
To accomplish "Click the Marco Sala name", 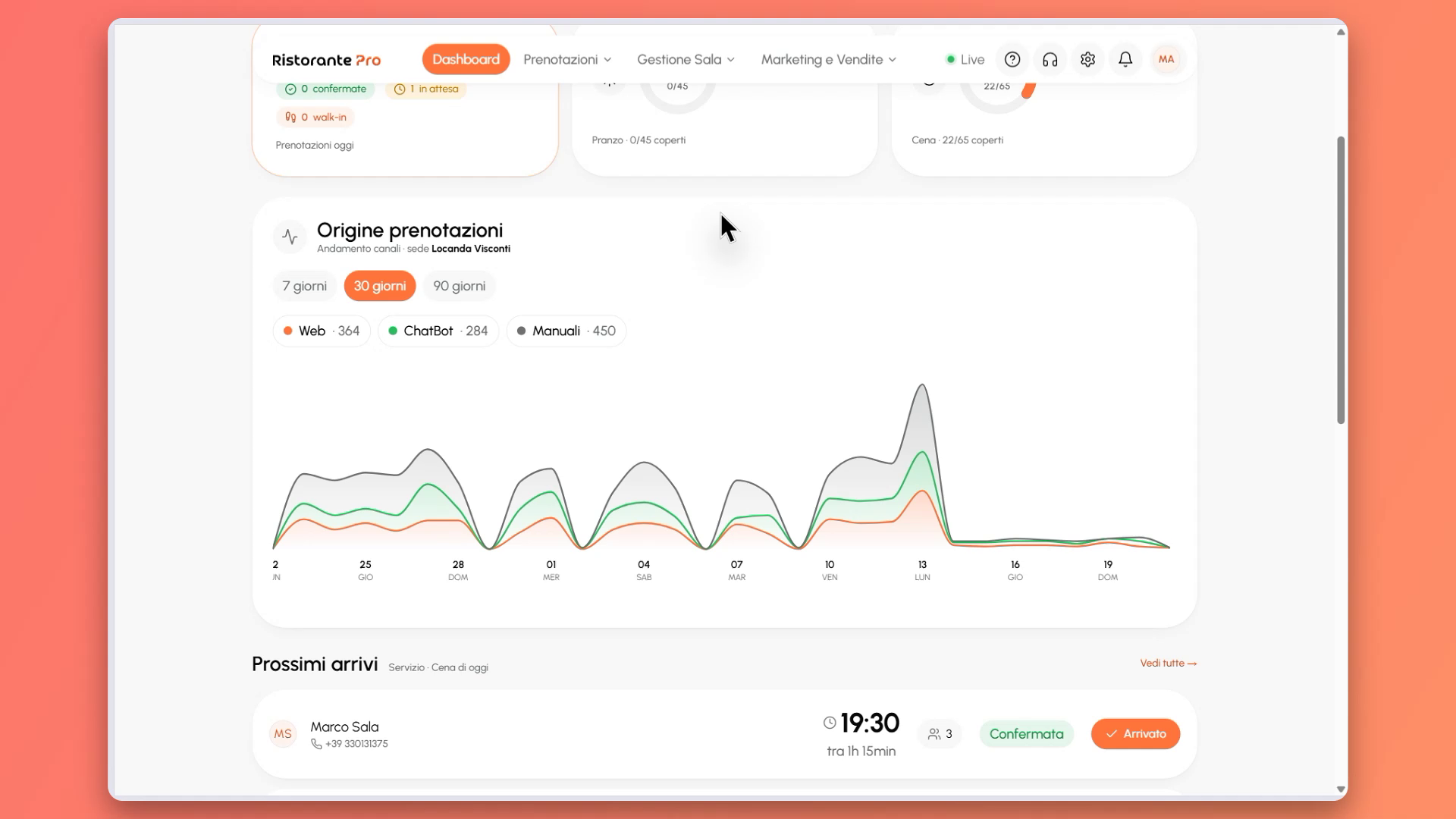I will pos(344,726).
